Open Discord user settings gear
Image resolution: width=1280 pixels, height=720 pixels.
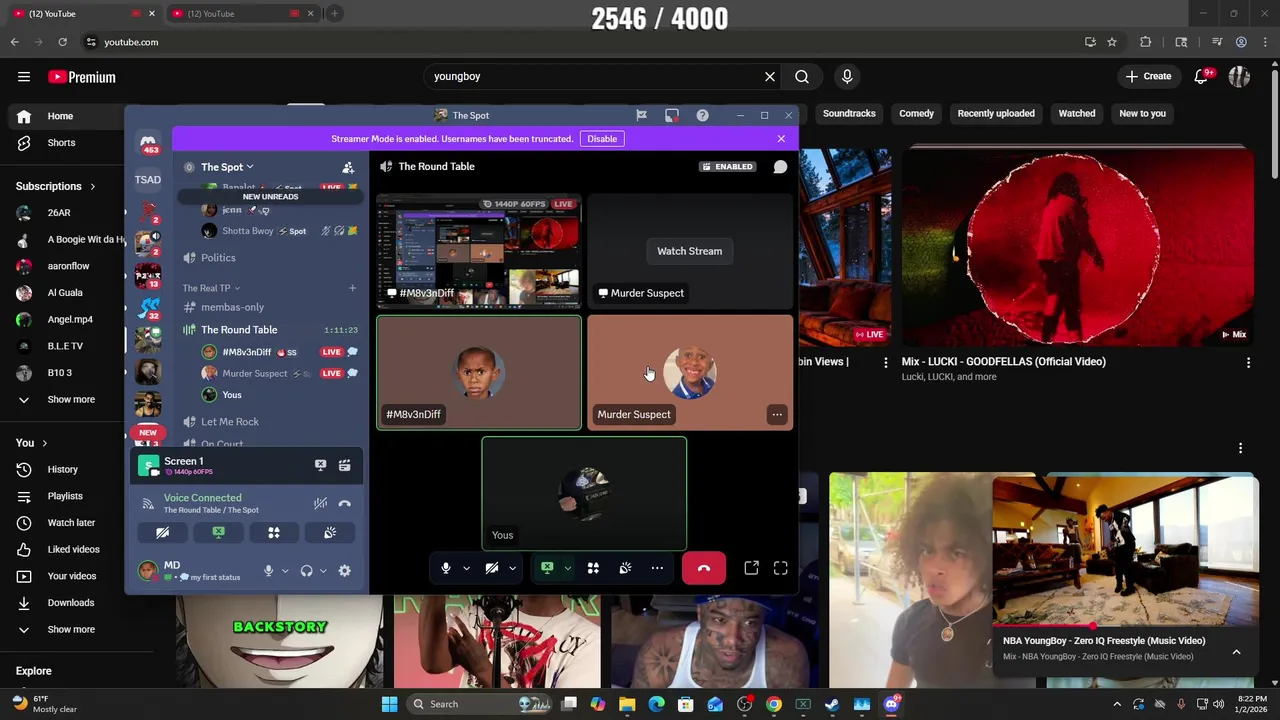(x=344, y=571)
